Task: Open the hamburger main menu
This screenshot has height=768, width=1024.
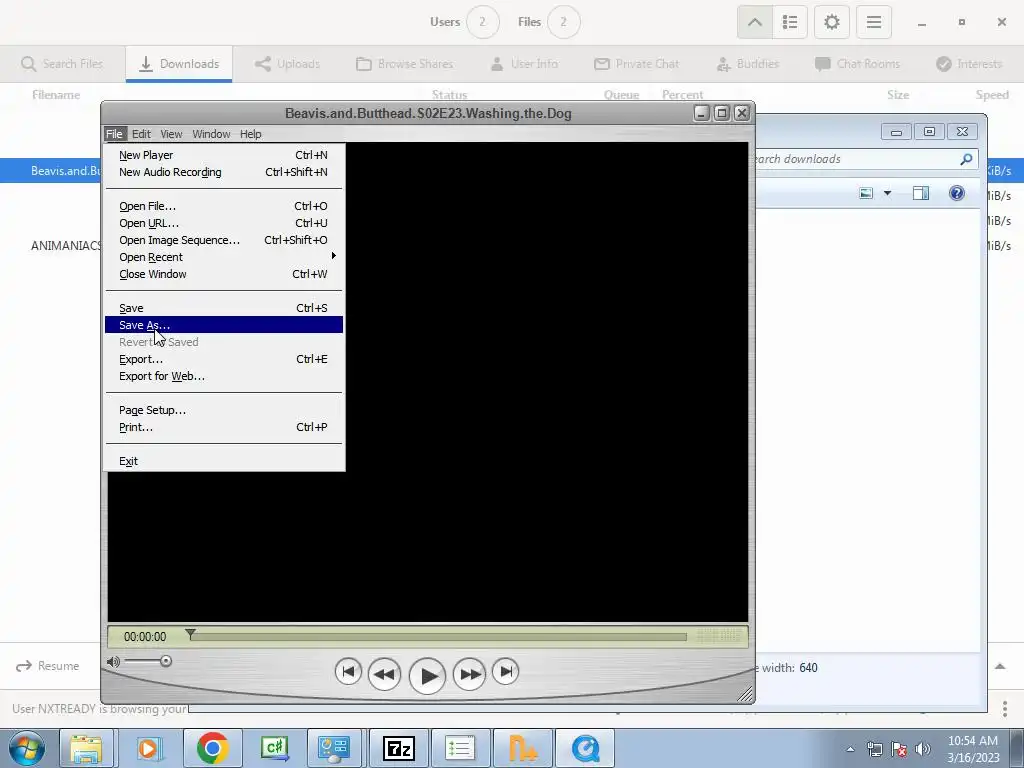Action: [874, 22]
